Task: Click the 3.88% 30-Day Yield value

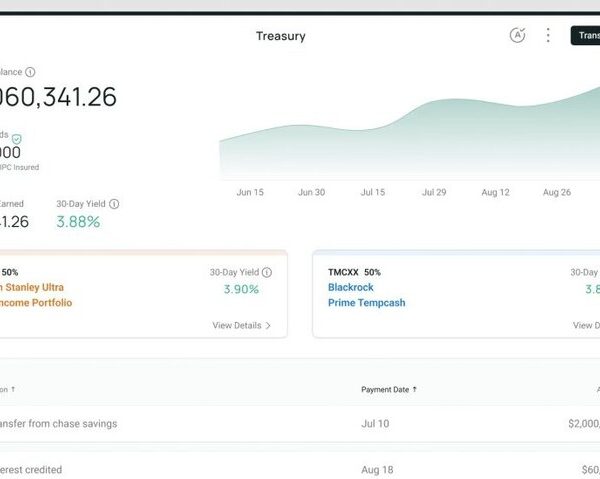Action: 78,222
